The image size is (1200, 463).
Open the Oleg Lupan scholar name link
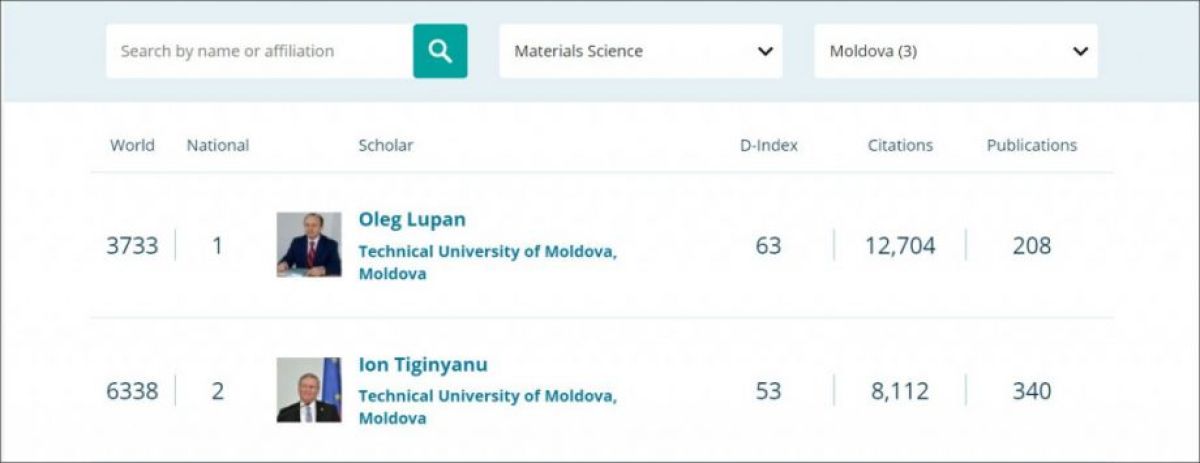412,219
